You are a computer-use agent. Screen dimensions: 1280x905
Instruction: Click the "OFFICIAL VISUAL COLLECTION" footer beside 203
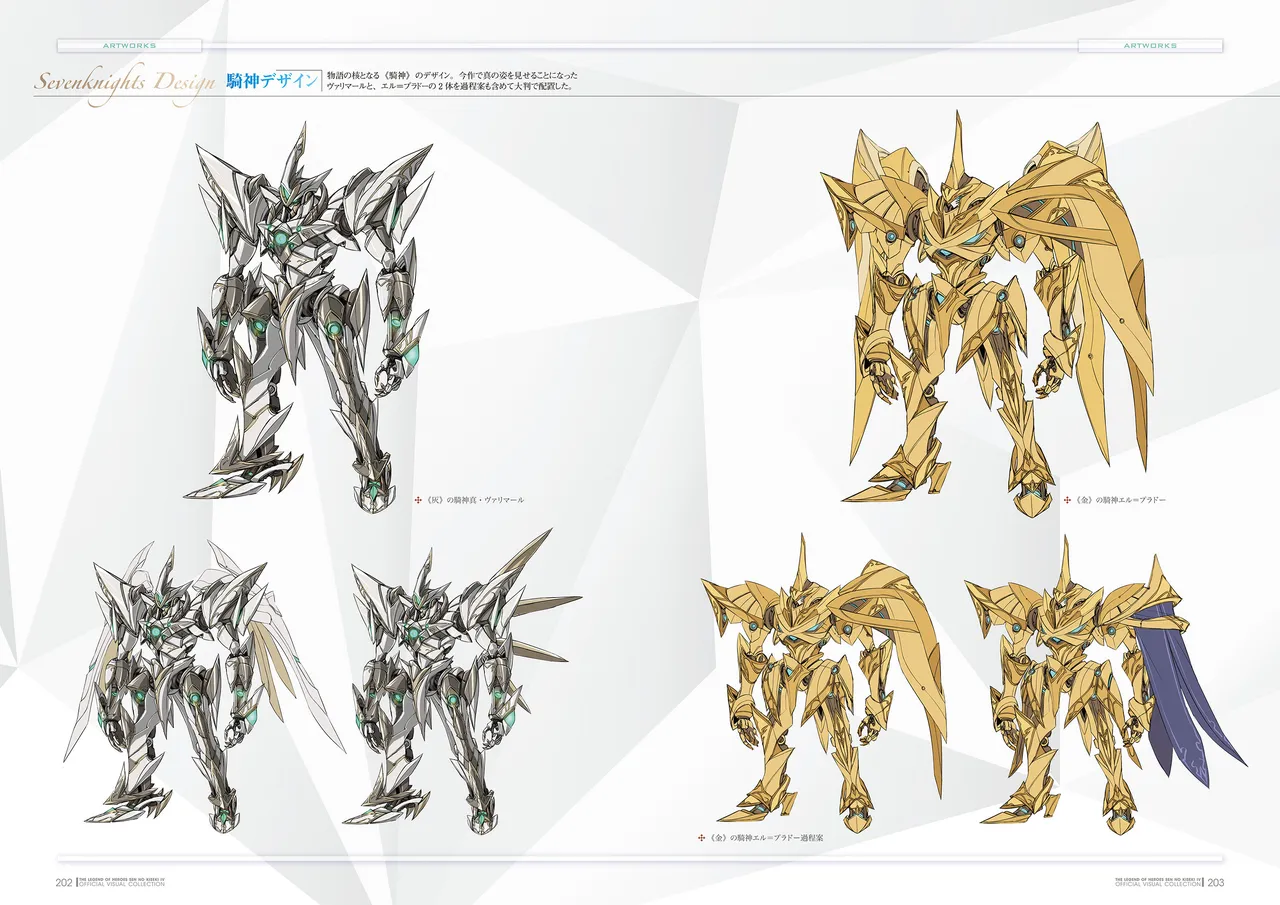pos(1158,885)
